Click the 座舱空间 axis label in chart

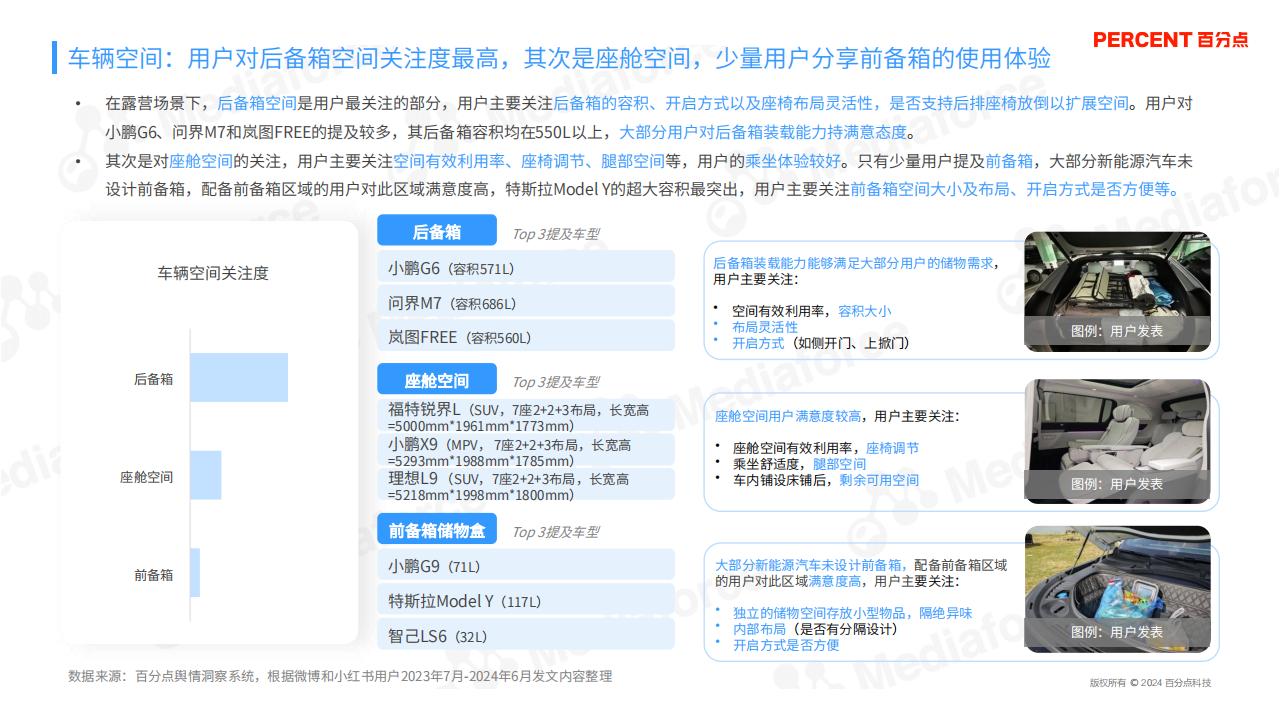coord(146,477)
